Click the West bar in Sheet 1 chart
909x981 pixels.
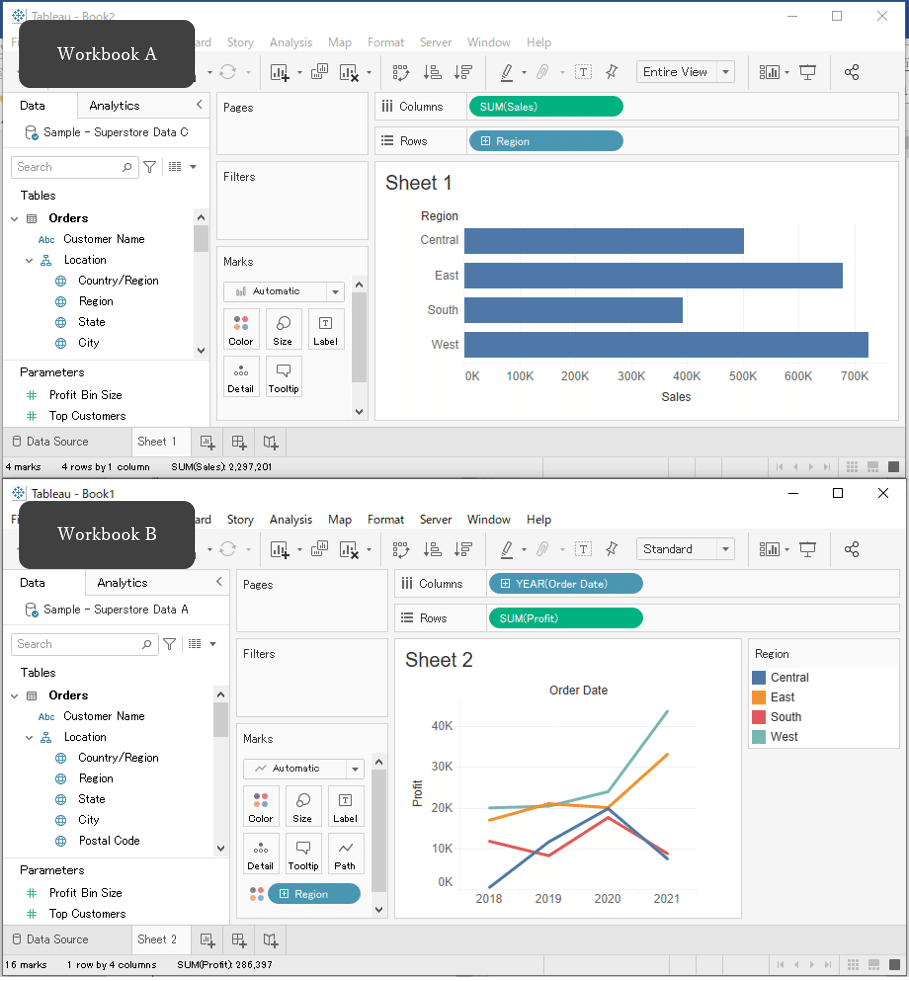[666, 345]
